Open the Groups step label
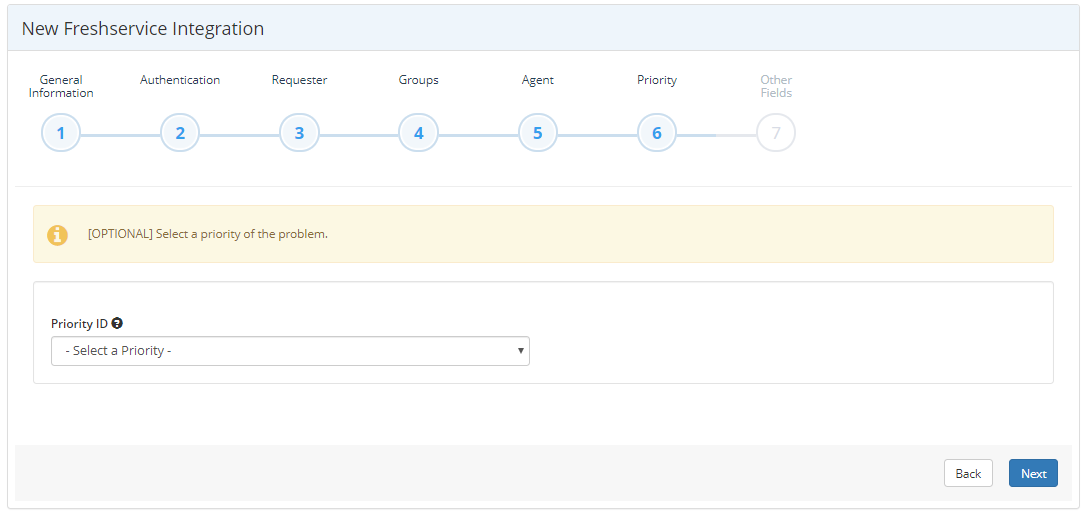Screen dimensions: 1087x512 click(x=418, y=80)
